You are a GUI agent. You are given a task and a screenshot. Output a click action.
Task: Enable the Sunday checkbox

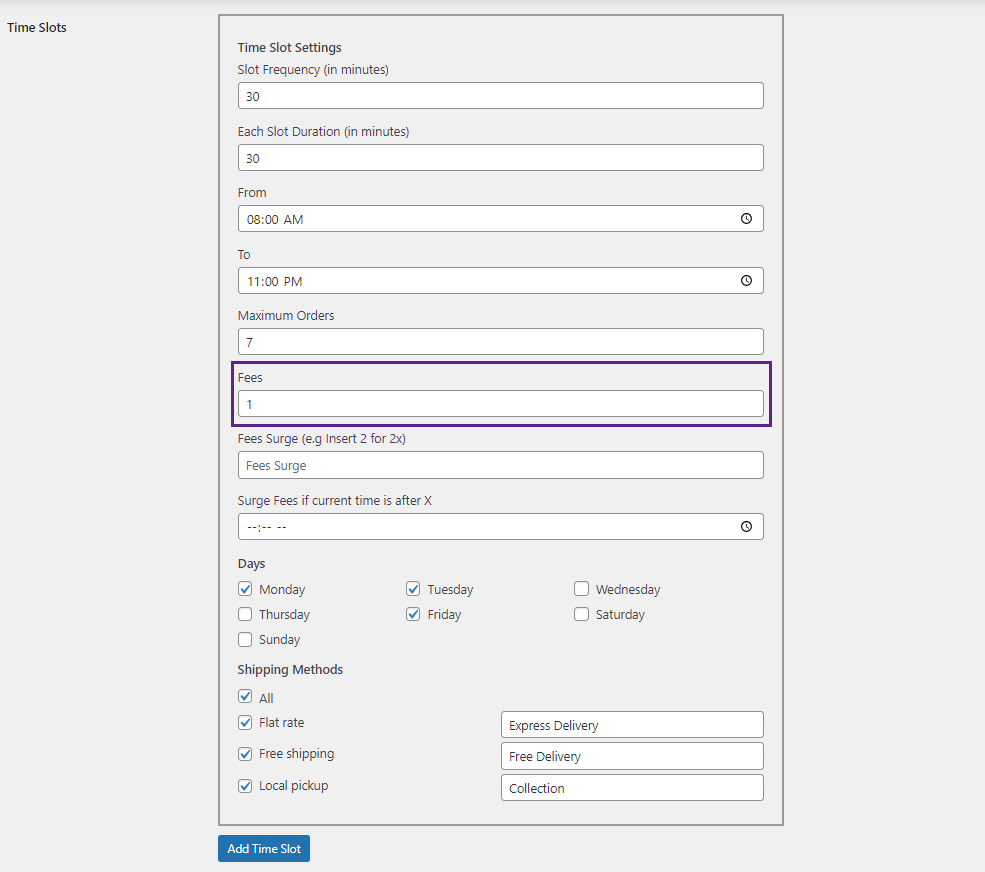245,640
